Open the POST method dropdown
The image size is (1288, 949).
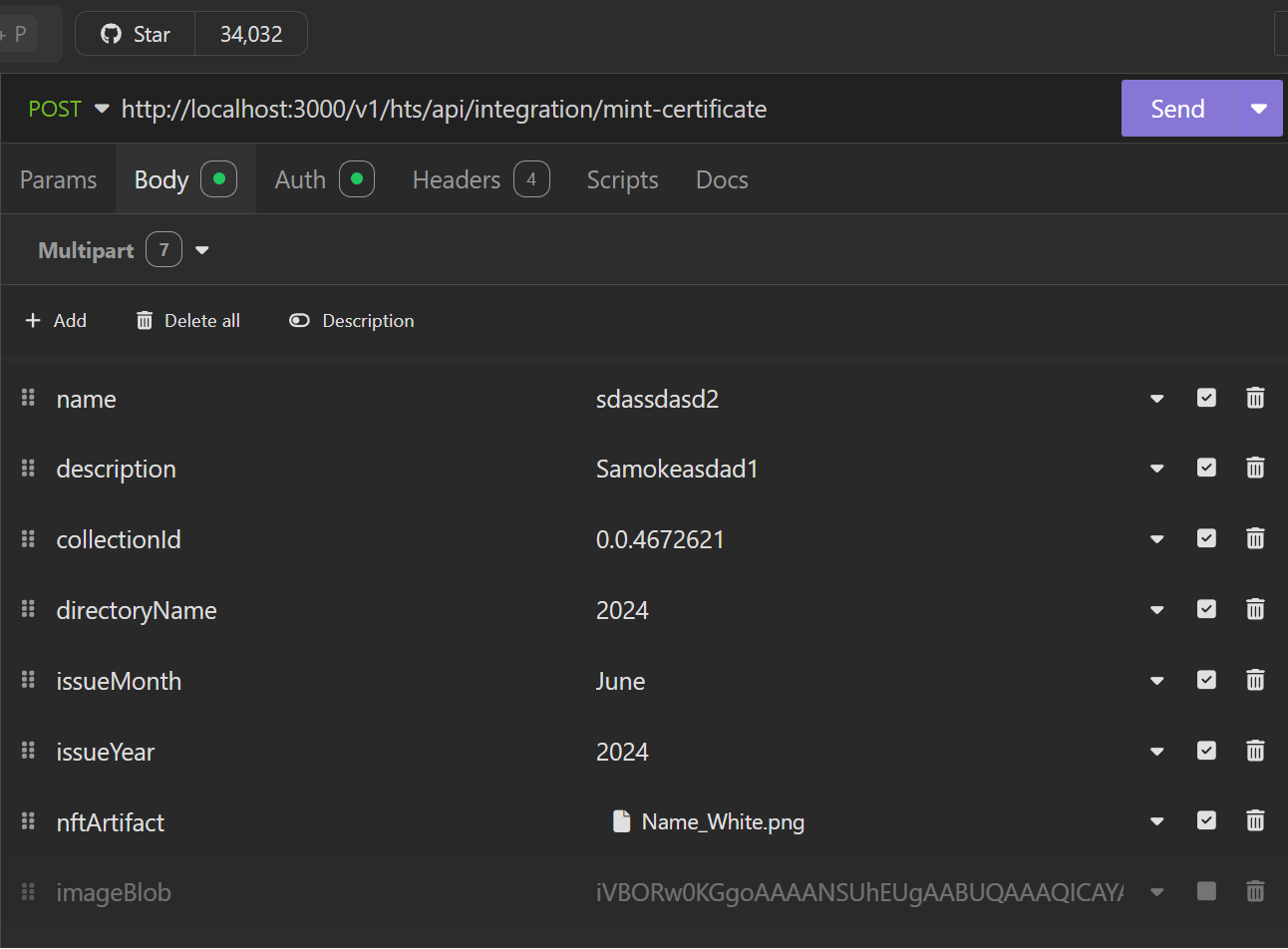coord(101,109)
